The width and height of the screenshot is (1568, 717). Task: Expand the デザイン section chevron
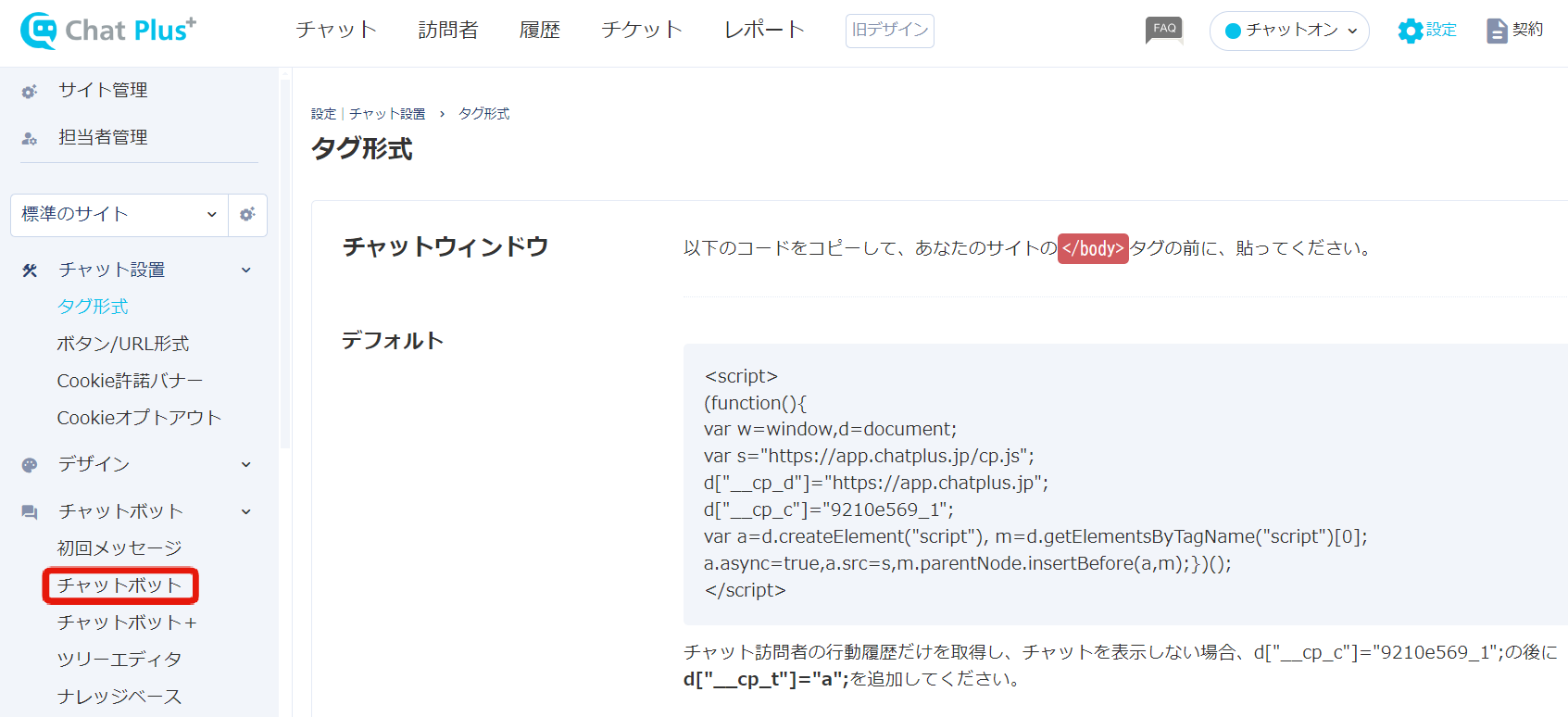pyautogui.click(x=246, y=465)
